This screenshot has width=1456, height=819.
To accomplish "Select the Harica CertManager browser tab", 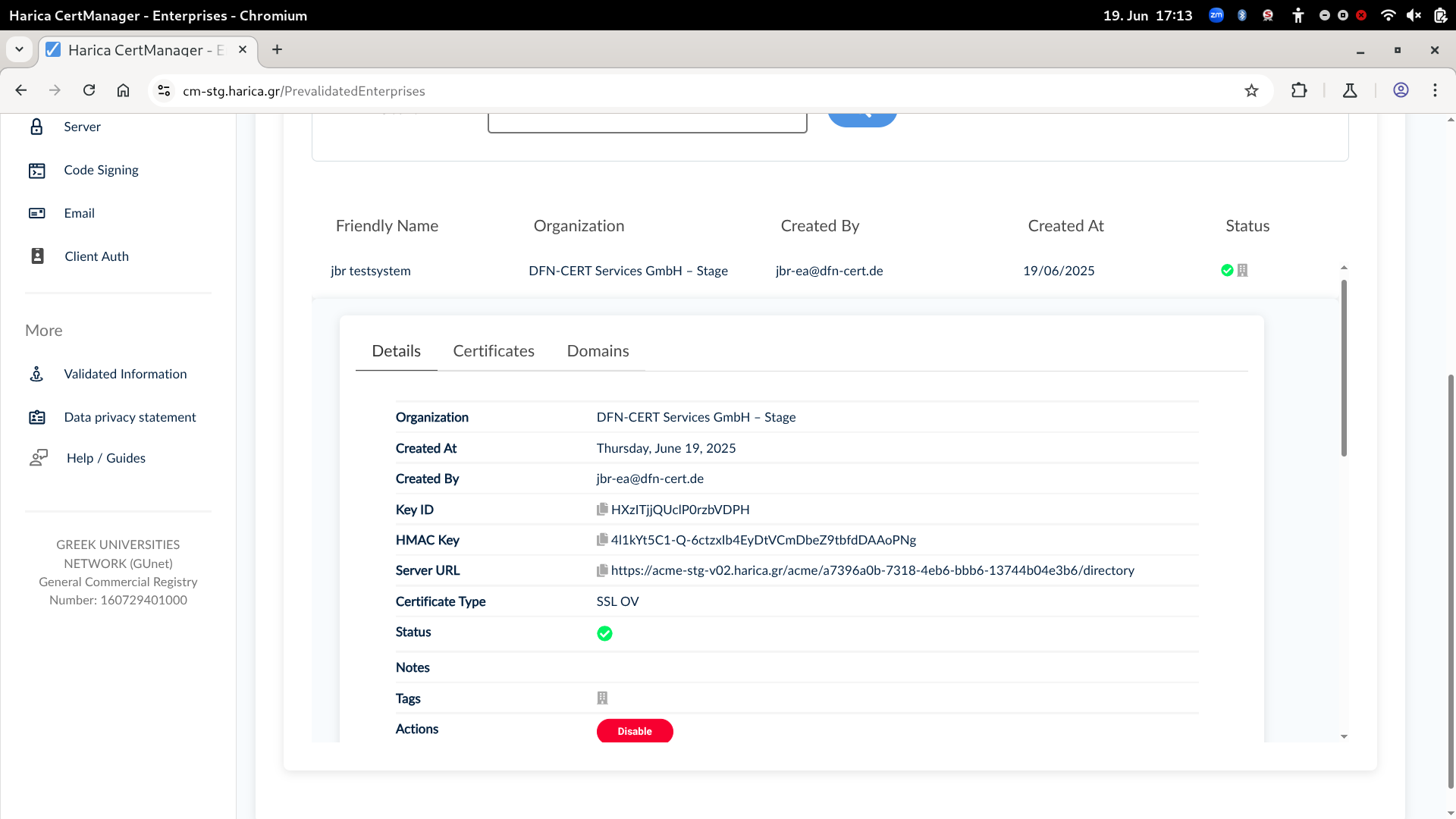I will [x=148, y=50].
